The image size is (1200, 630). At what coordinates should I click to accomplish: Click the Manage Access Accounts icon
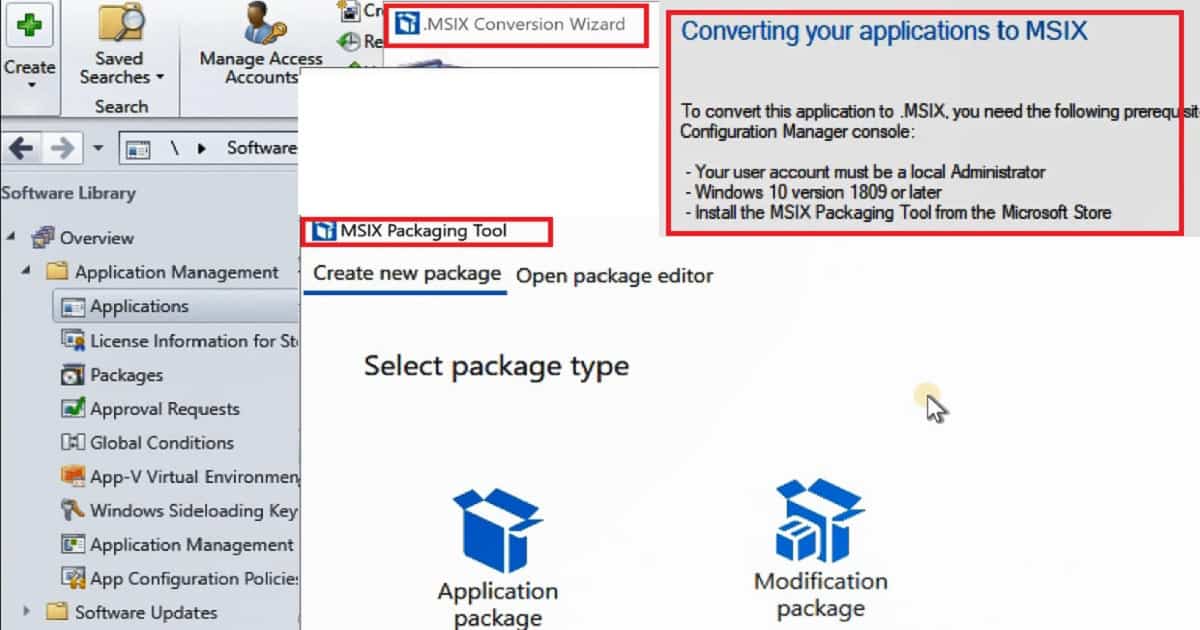click(260, 24)
